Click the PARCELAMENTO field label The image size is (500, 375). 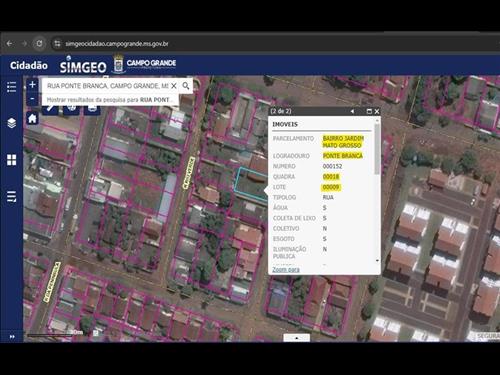(x=293, y=138)
